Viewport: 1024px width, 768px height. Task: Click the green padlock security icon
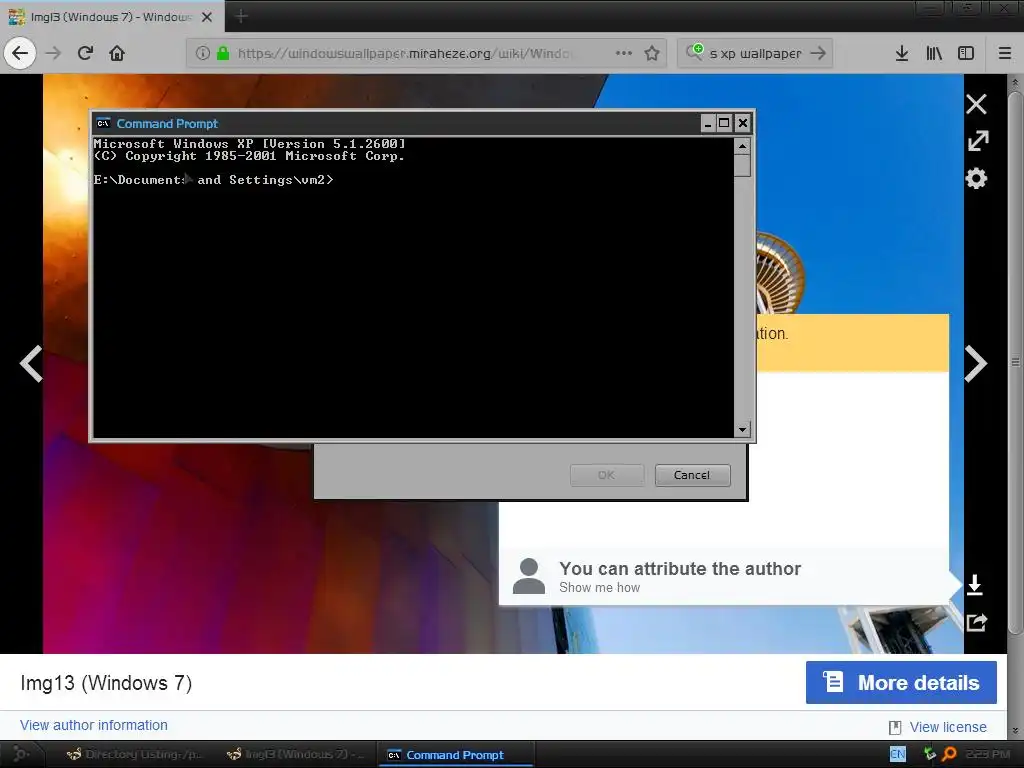pyautogui.click(x=223, y=53)
